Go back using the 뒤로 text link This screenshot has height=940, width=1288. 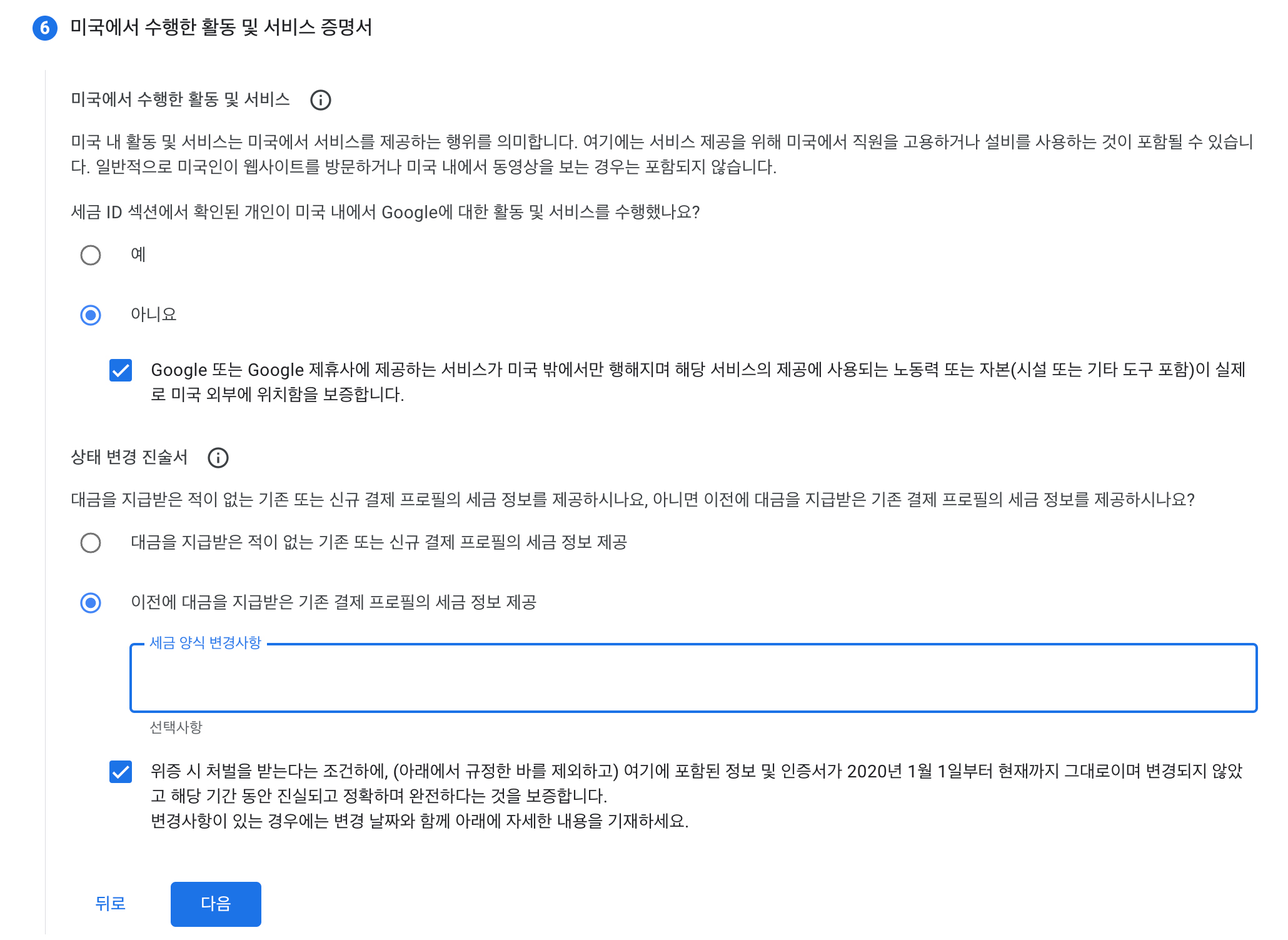pos(110,903)
